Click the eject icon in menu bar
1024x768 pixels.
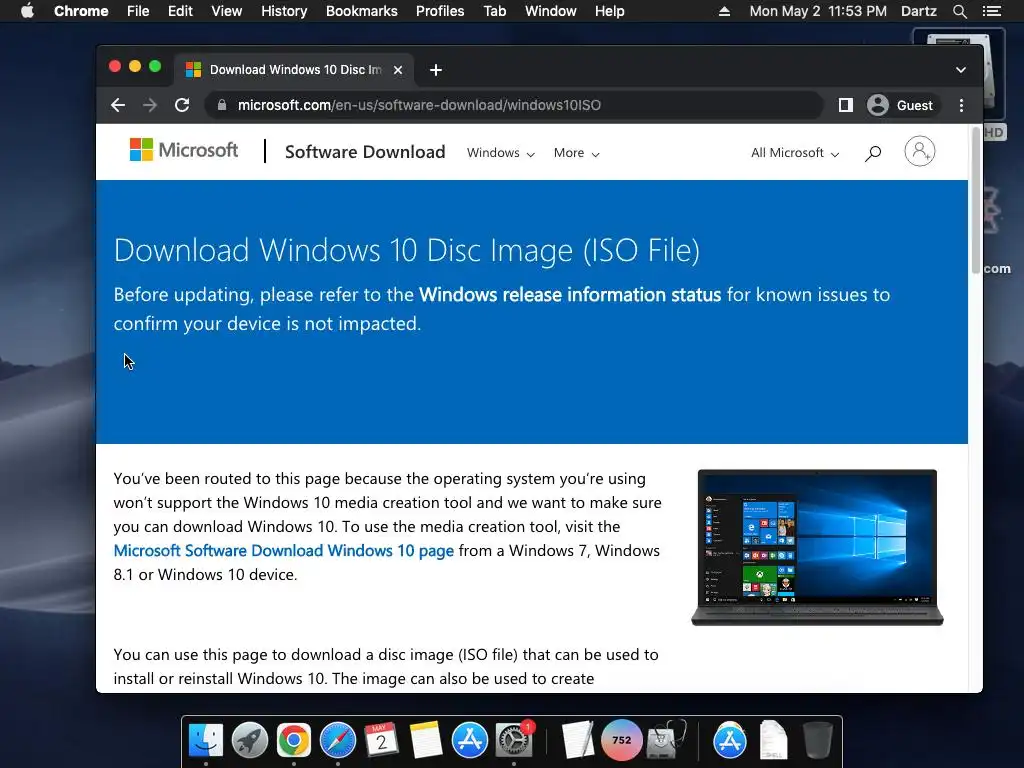tap(724, 11)
